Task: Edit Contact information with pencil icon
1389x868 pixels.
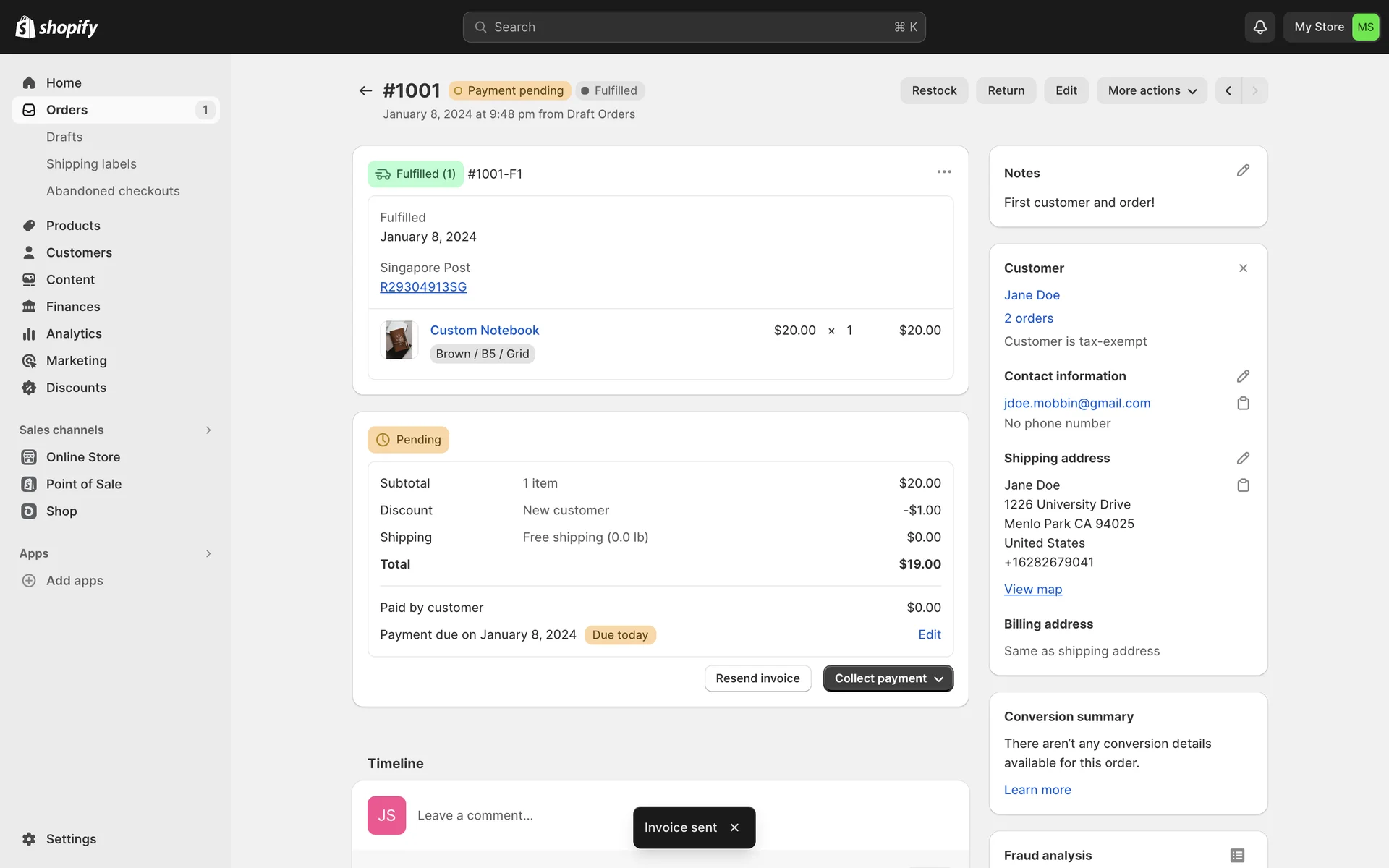Action: tap(1243, 376)
